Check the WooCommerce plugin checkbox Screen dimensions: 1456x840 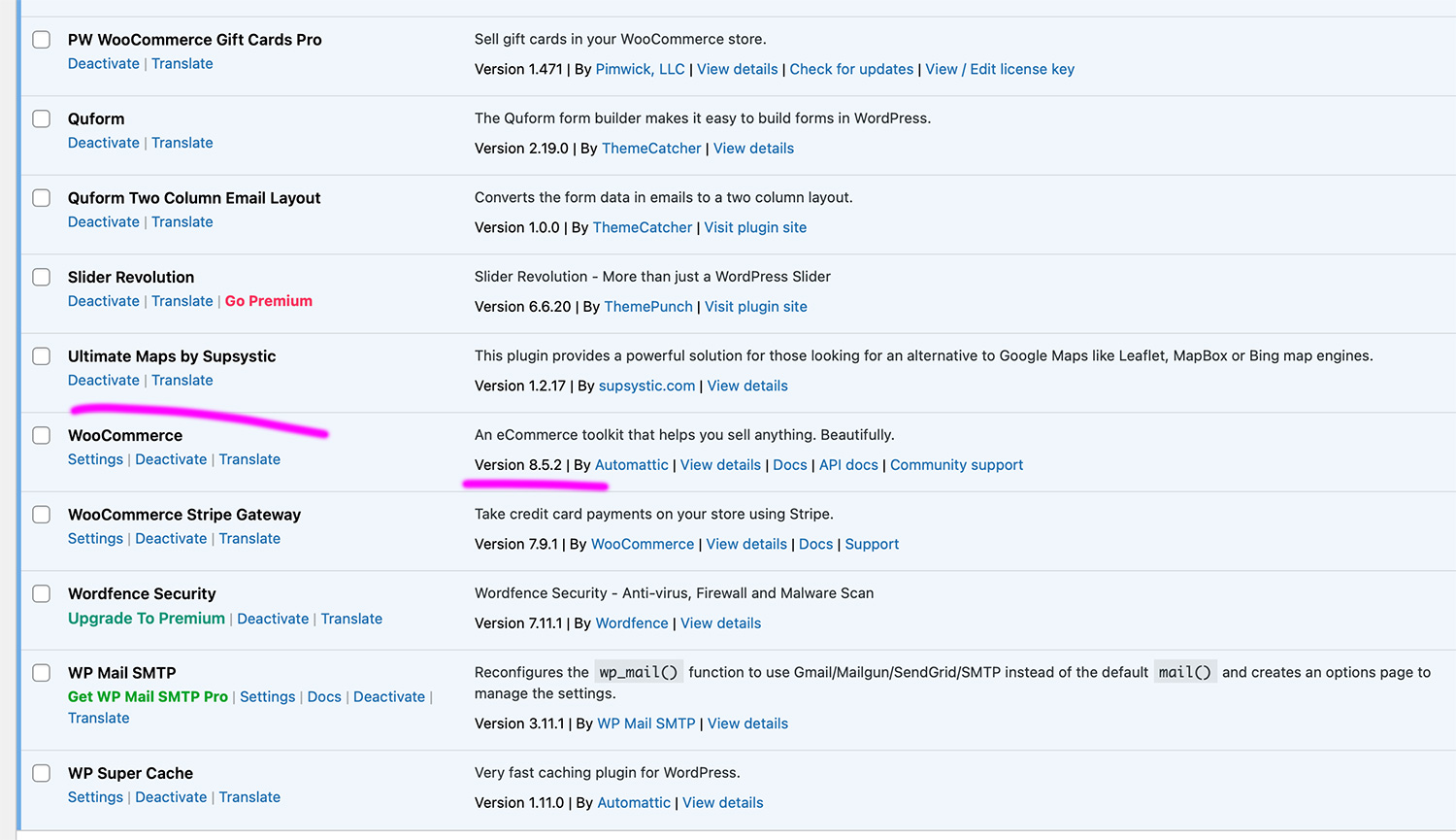pos(42,435)
